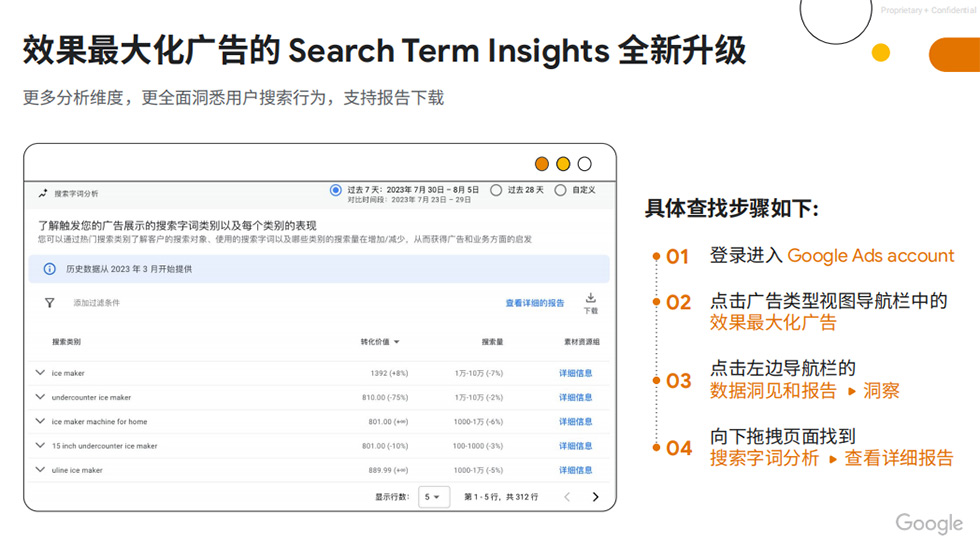Expand the 'ice maker' row
The image size is (980, 543).
[40, 373]
